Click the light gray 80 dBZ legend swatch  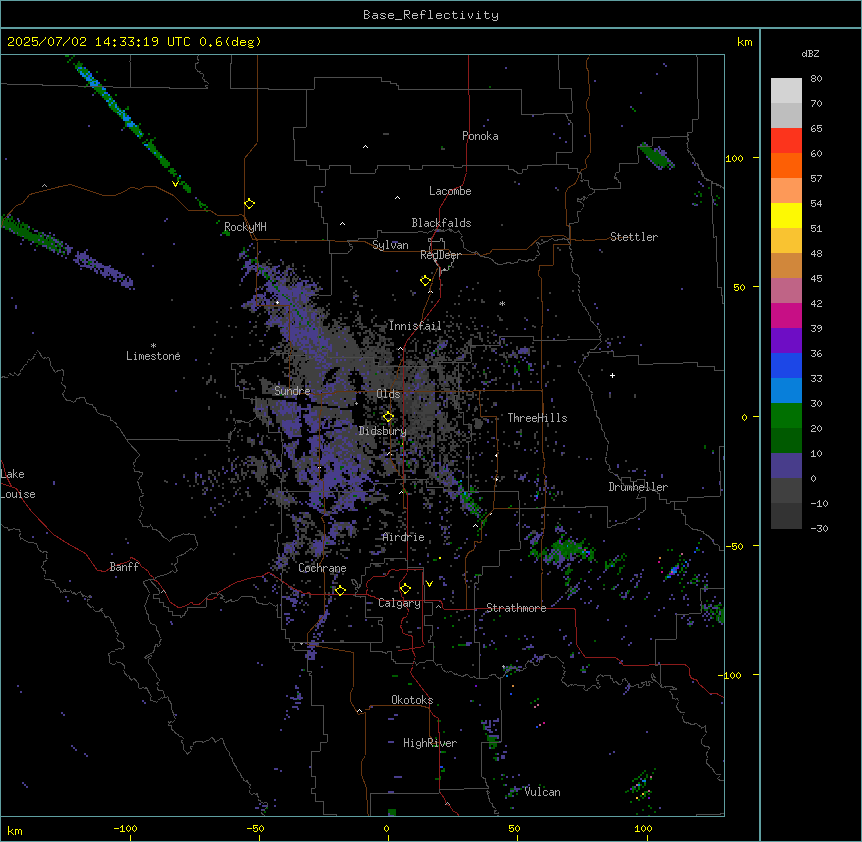[786, 90]
